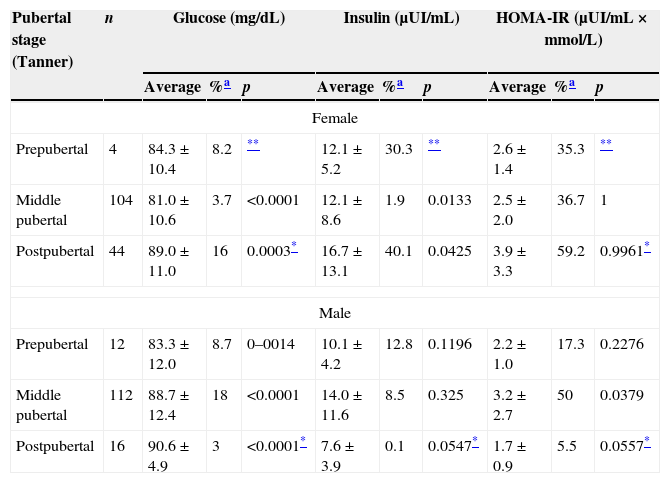Click the ** footnote in female prepubertal glucose row
The image size is (670, 483).
tap(253, 145)
